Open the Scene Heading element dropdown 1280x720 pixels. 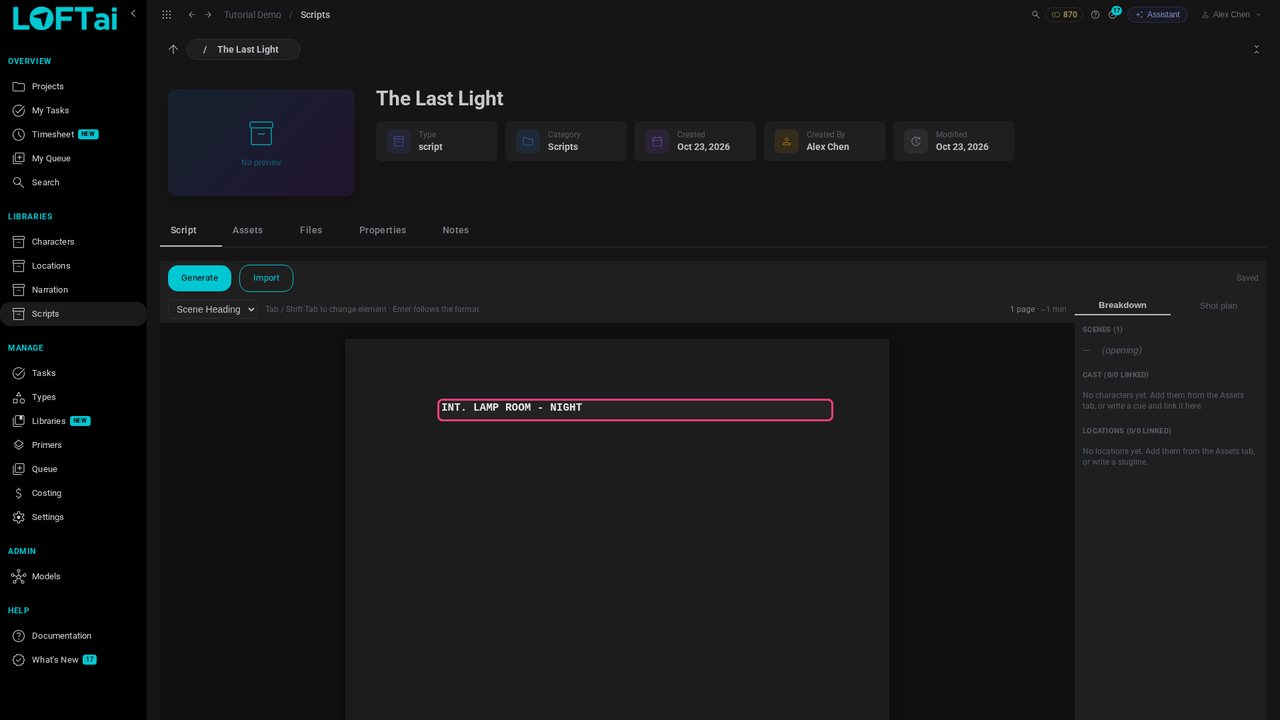click(x=213, y=310)
